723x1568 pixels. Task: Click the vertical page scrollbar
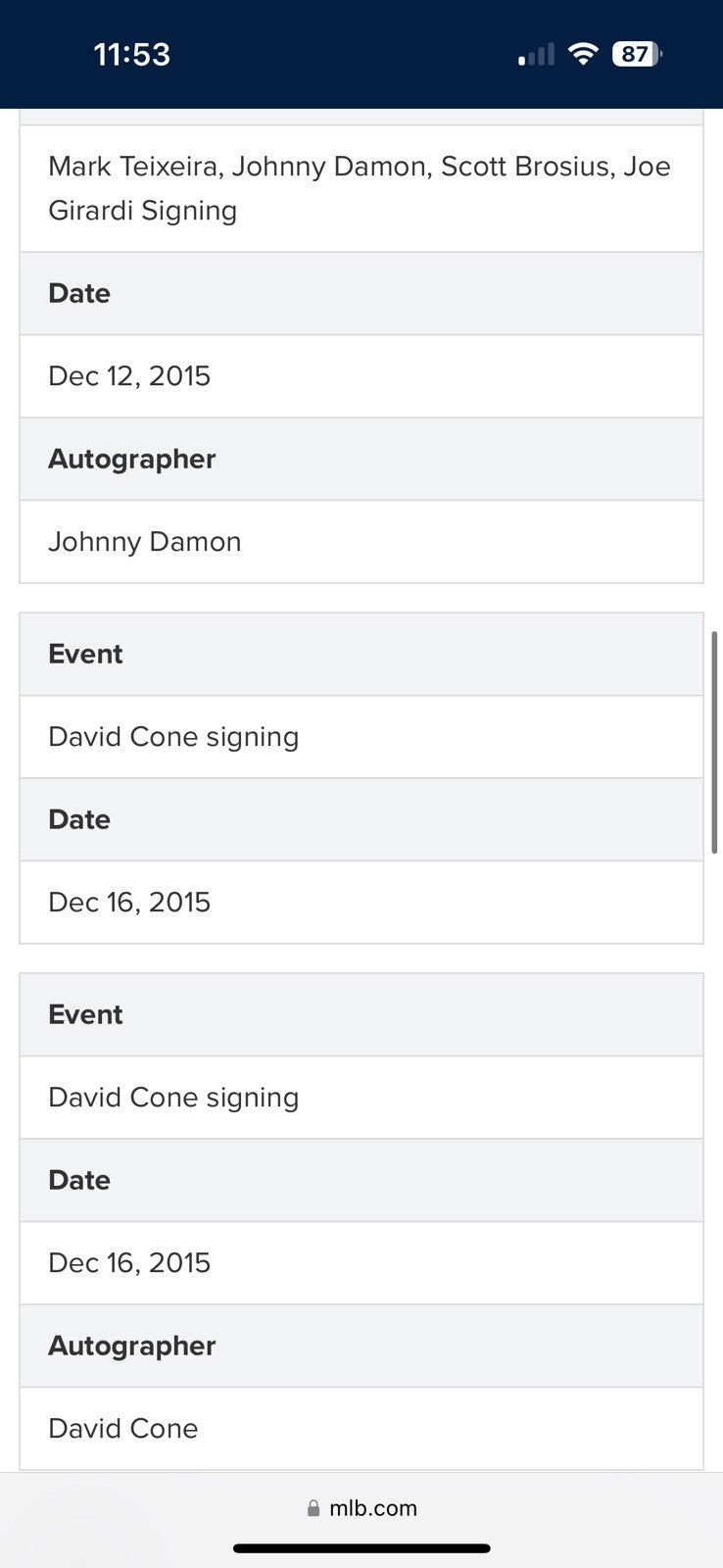pos(715,743)
